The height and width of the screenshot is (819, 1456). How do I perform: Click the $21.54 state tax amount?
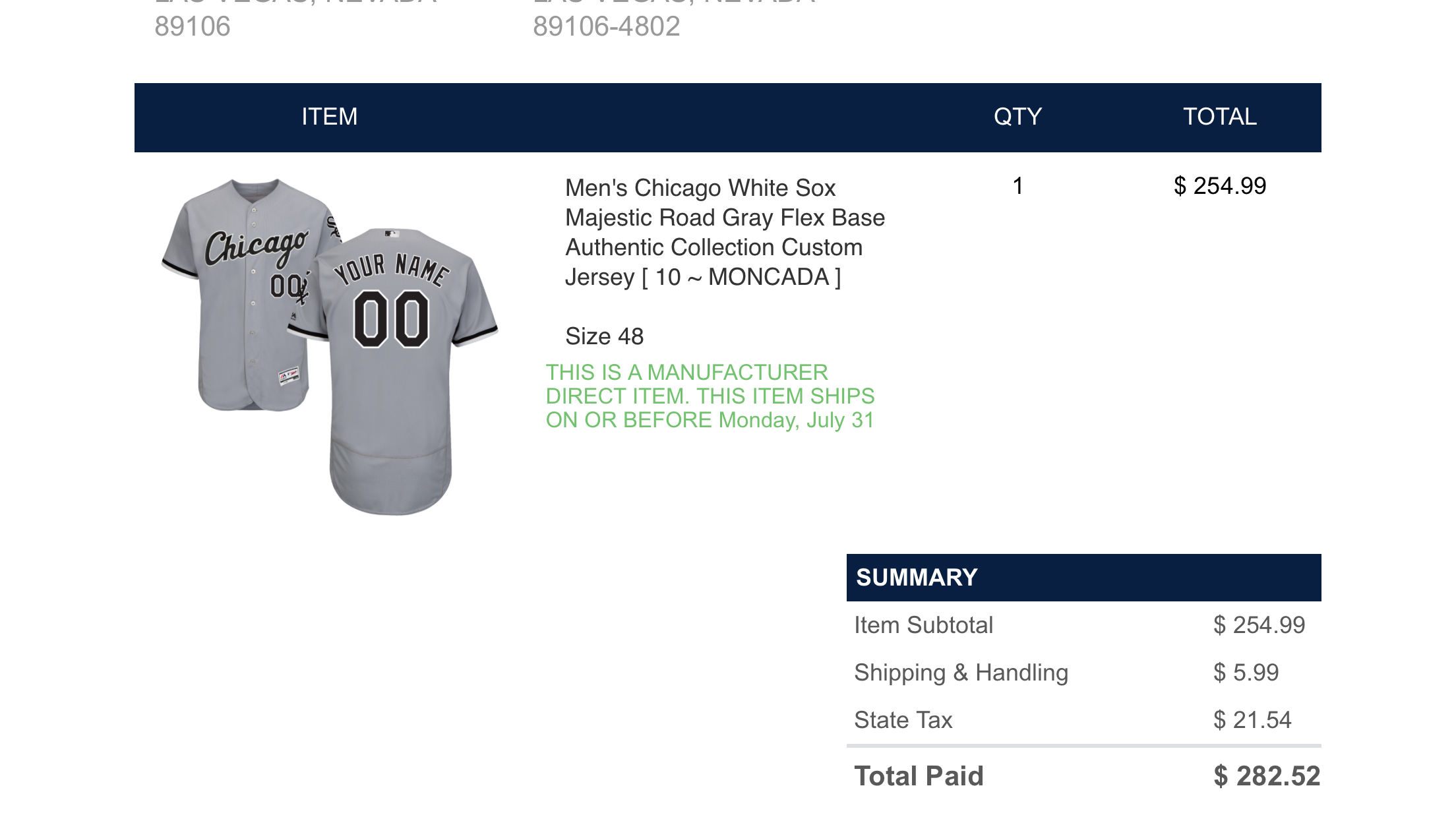click(x=1252, y=720)
